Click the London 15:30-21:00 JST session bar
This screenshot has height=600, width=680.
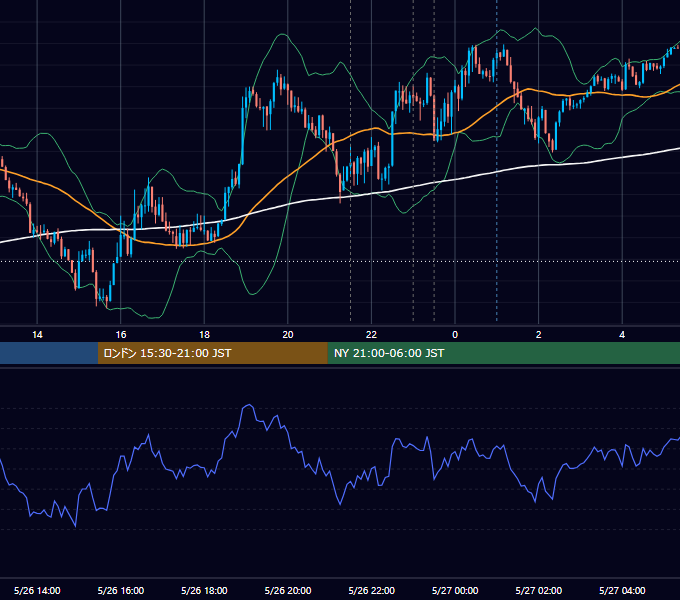(212, 353)
